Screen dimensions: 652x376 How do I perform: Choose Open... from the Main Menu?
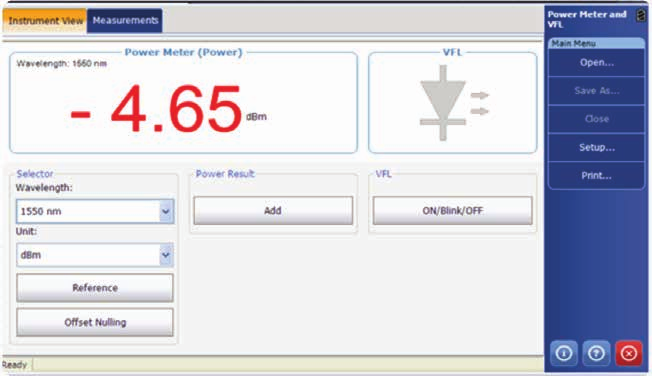point(596,63)
